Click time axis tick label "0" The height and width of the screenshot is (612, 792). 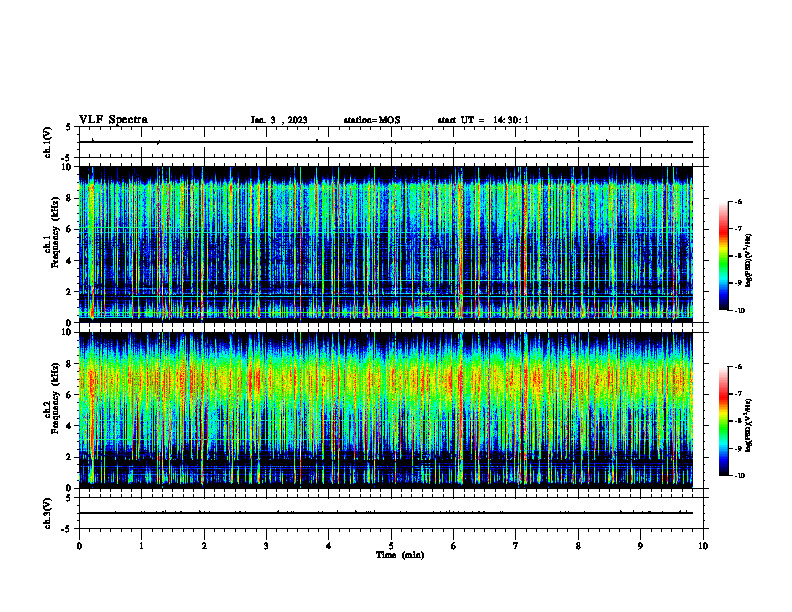[79, 546]
